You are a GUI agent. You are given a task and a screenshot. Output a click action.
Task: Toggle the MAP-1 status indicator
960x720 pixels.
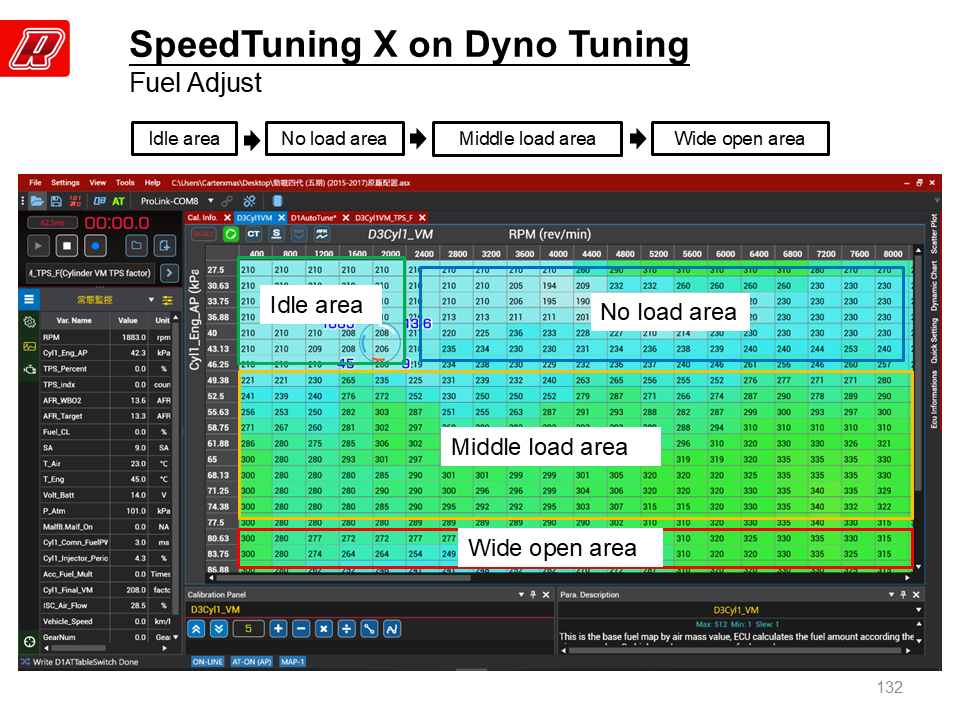[x=293, y=662]
